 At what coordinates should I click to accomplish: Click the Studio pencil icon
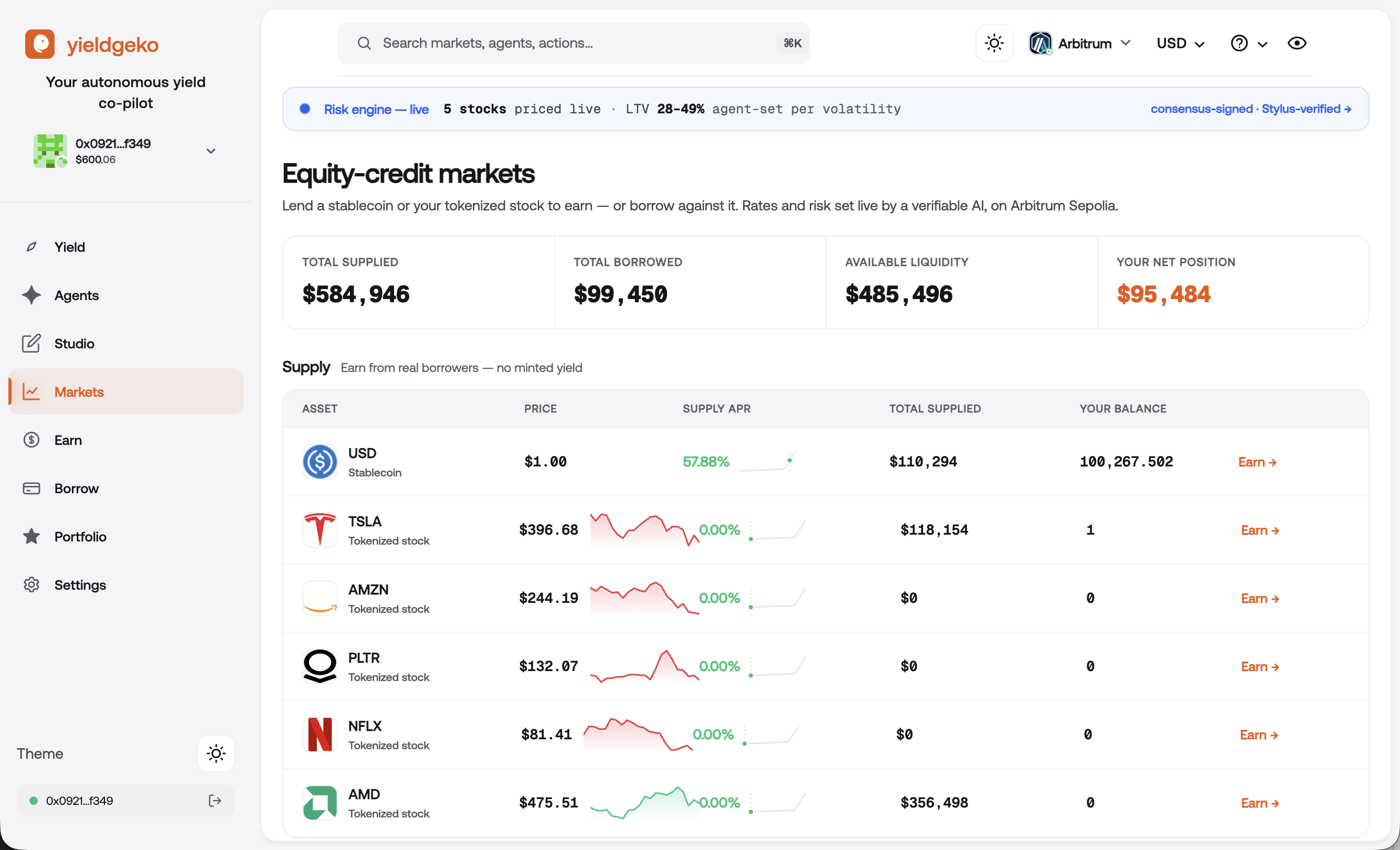click(x=31, y=343)
